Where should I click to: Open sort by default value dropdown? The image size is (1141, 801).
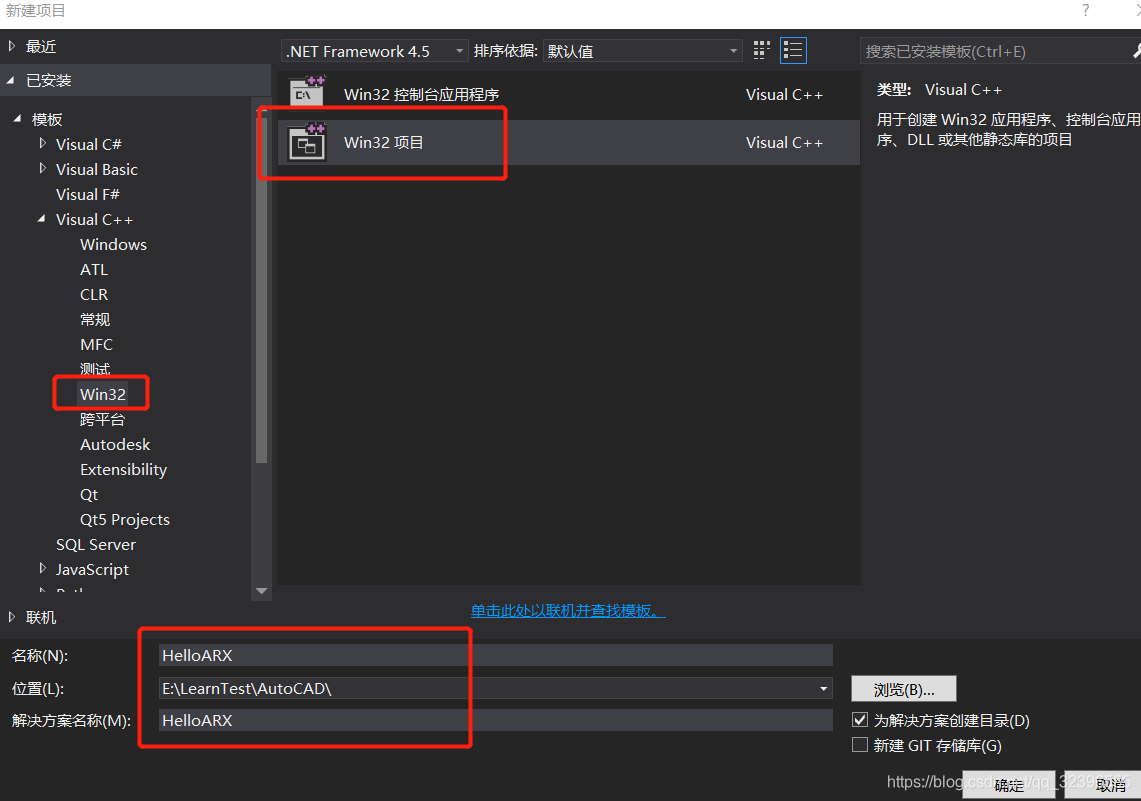click(x=643, y=51)
